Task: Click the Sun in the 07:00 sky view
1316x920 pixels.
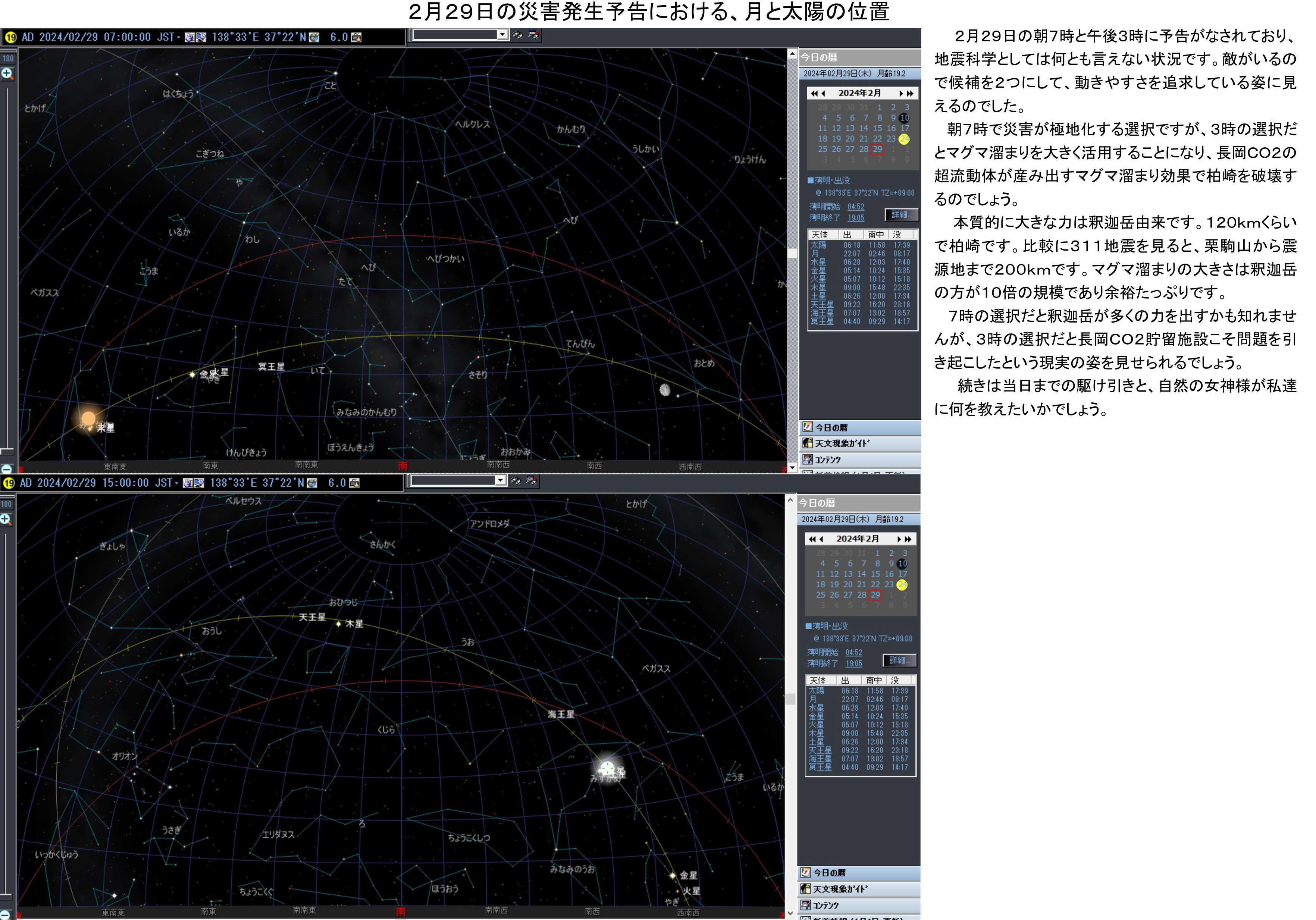Action: point(88,419)
